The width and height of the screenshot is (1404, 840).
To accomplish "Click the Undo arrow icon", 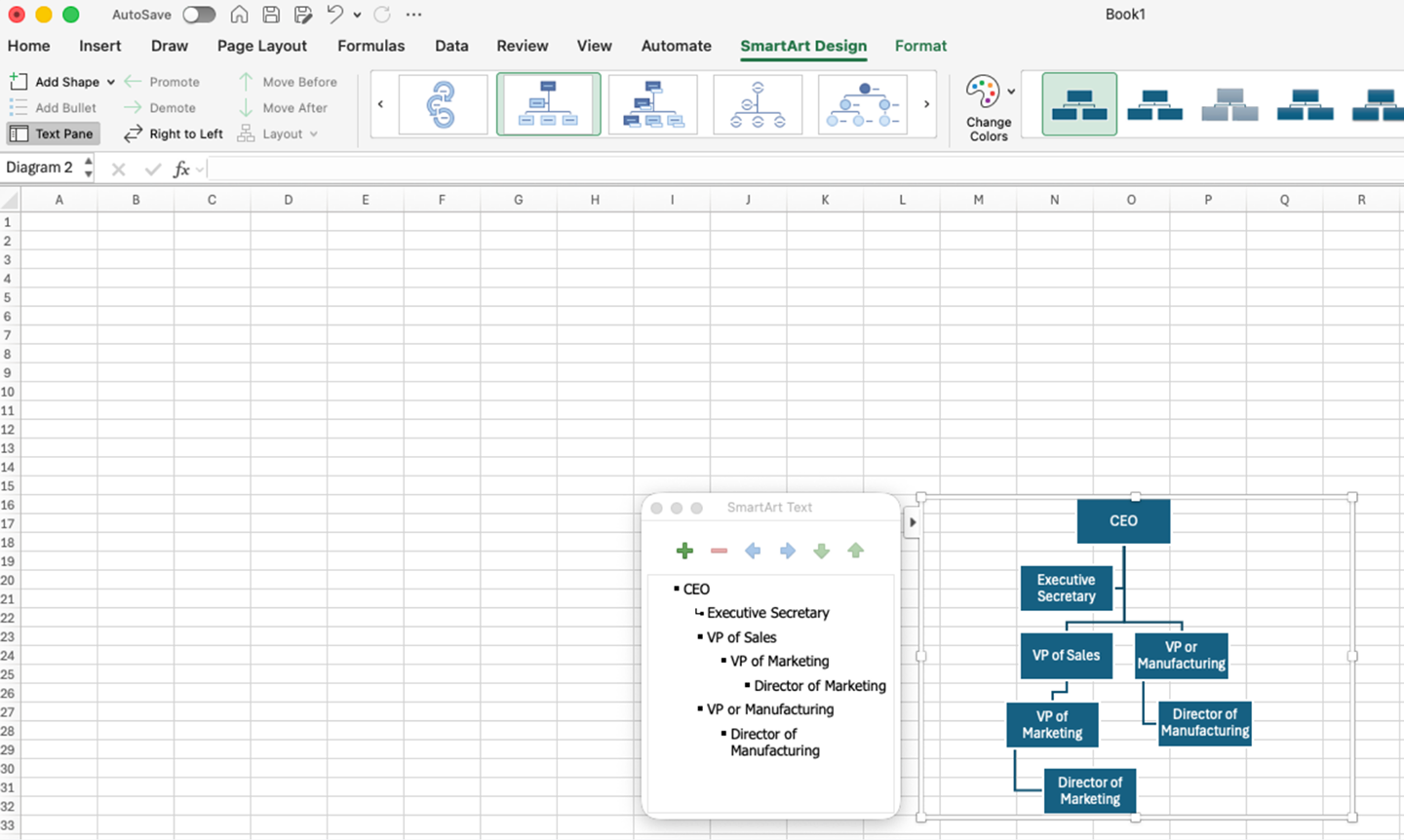I will (x=335, y=14).
